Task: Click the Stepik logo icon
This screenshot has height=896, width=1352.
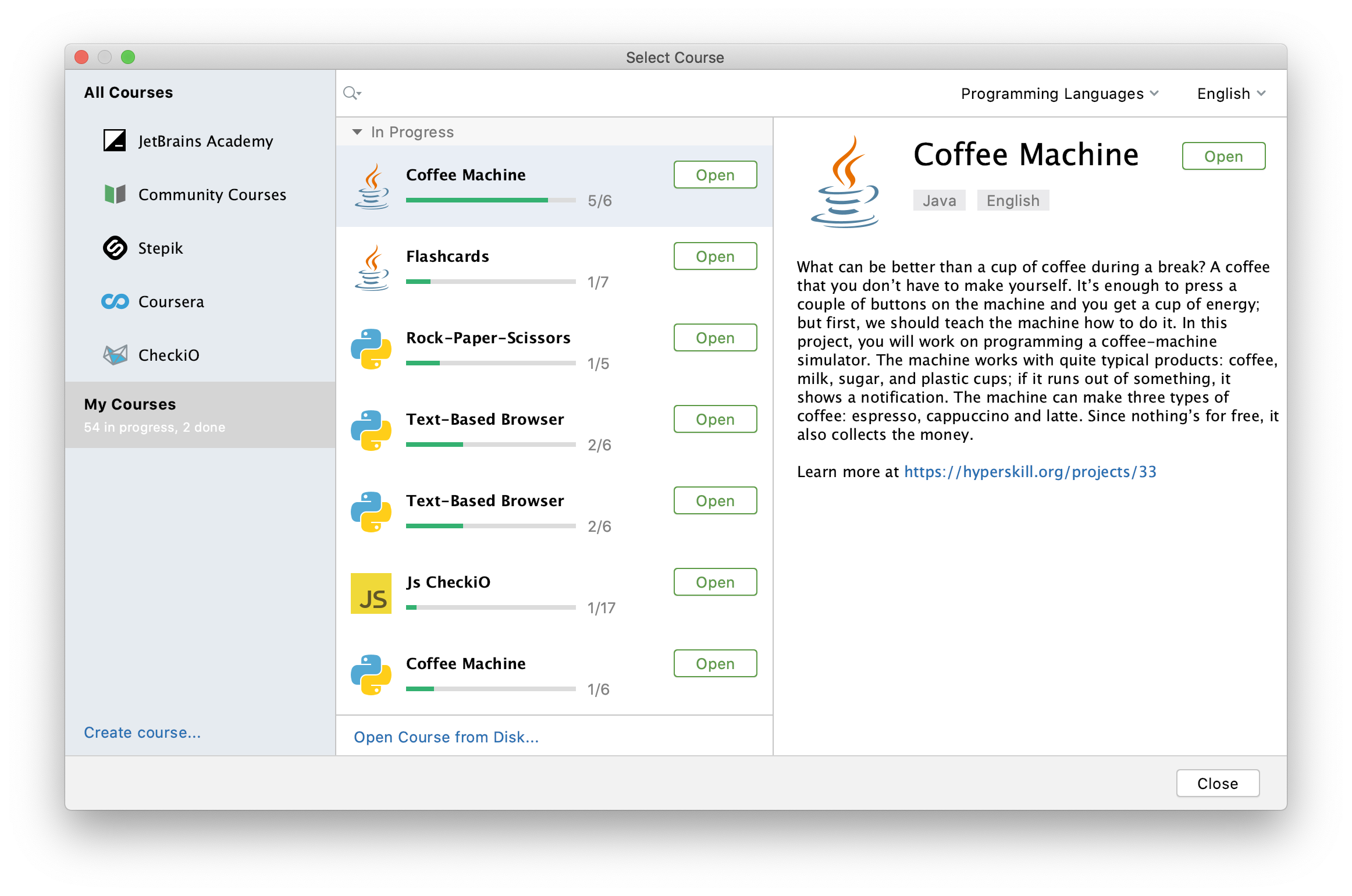Action: [x=115, y=248]
